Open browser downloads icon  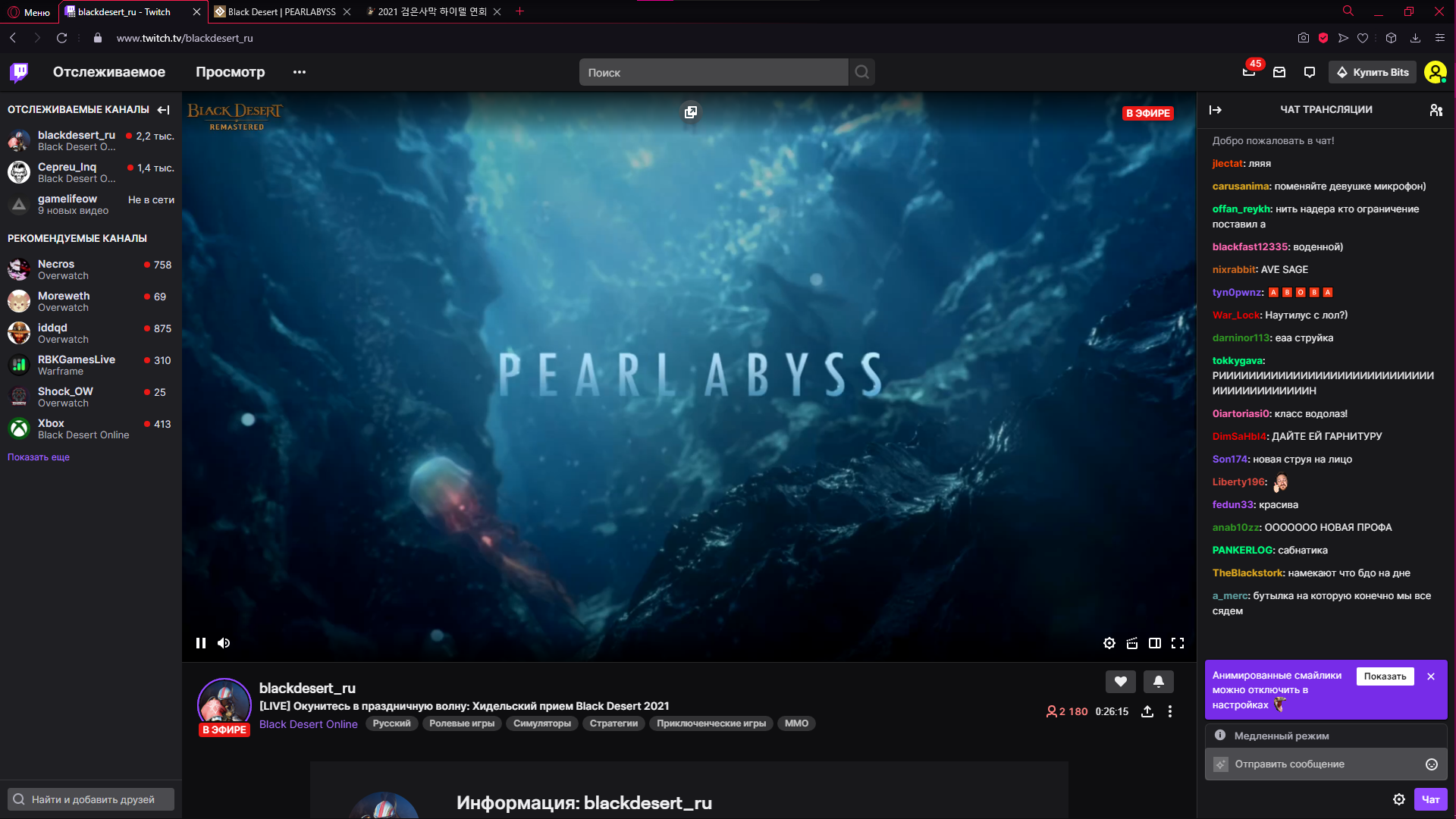click(x=1415, y=38)
